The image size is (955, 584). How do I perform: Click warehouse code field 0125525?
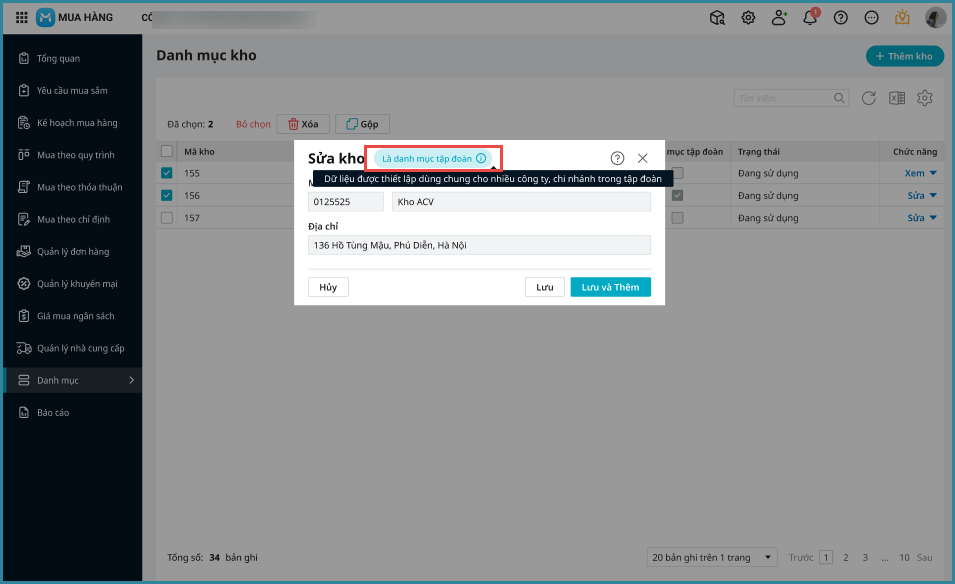[346, 202]
